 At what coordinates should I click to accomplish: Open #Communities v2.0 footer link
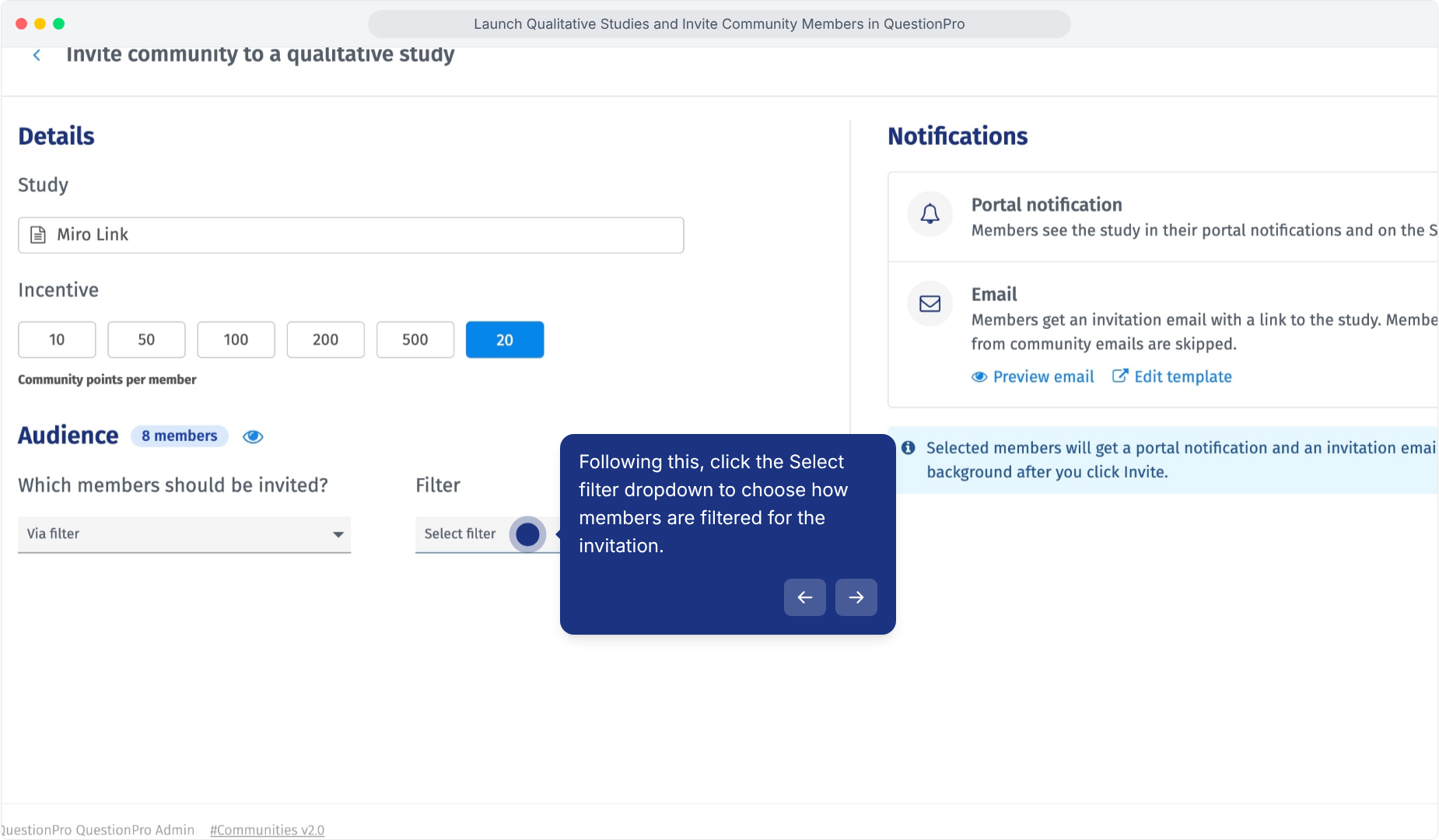click(x=267, y=830)
